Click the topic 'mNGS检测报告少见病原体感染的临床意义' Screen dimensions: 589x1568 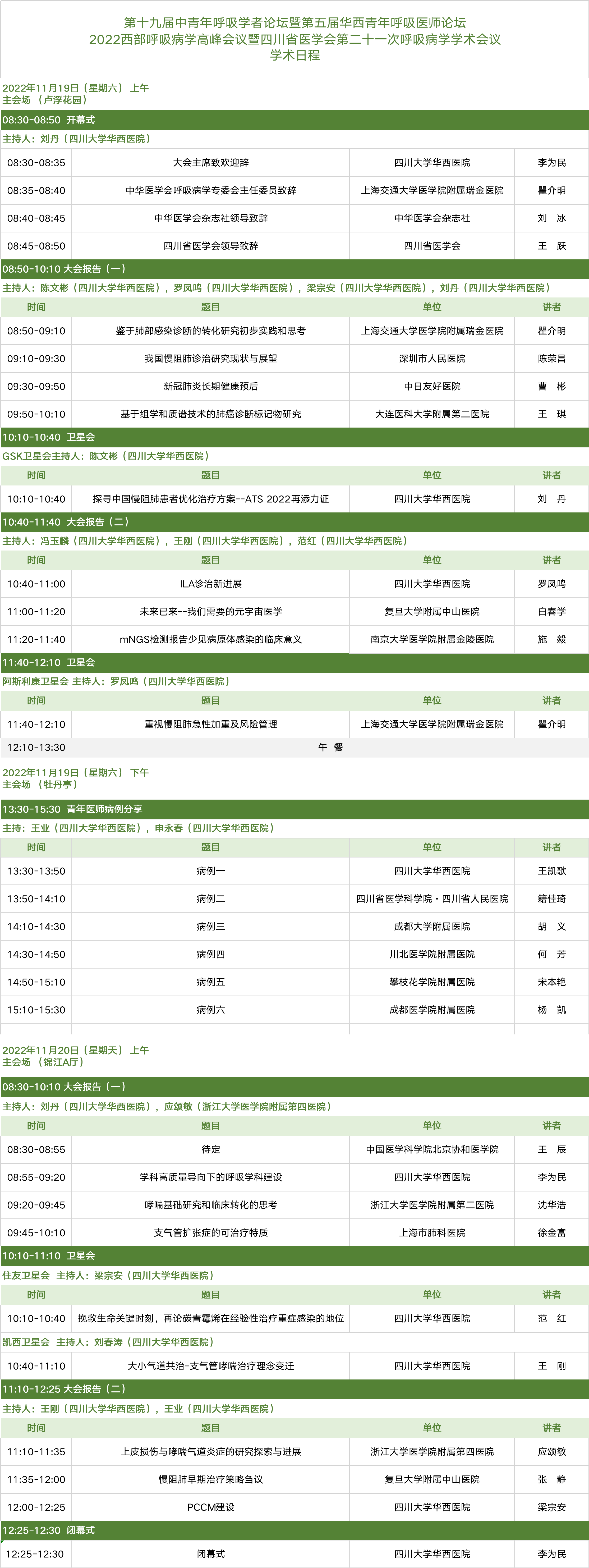click(210, 640)
